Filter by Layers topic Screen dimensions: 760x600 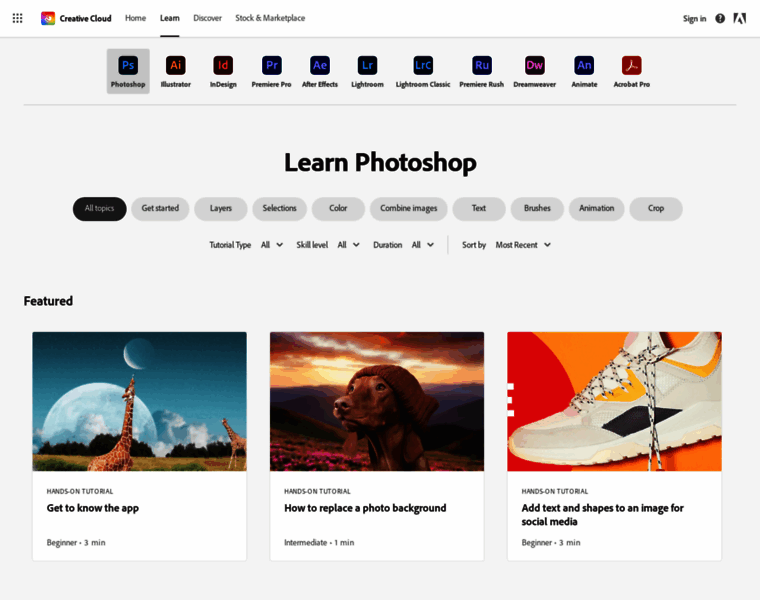click(x=221, y=208)
